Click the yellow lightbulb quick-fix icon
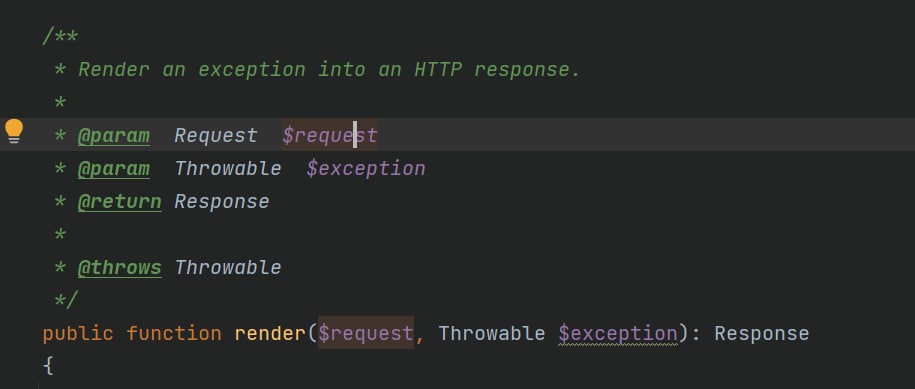The height and width of the screenshot is (389, 915). (x=14, y=131)
